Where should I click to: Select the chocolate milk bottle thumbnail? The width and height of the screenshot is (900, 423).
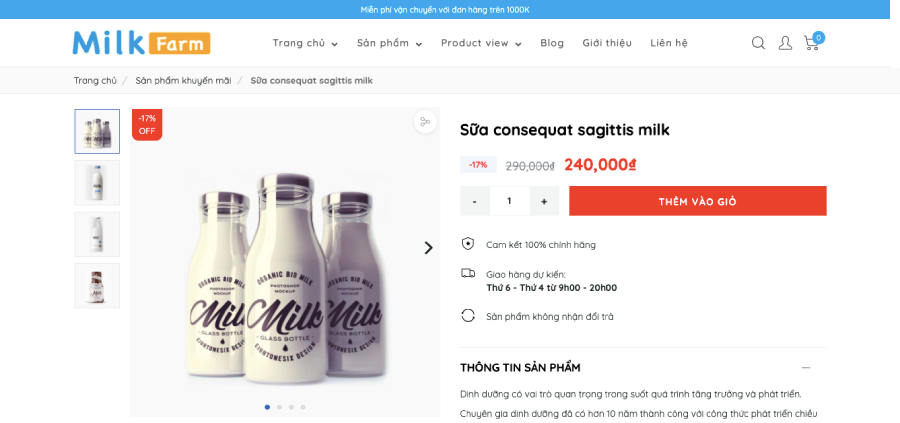(97, 286)
